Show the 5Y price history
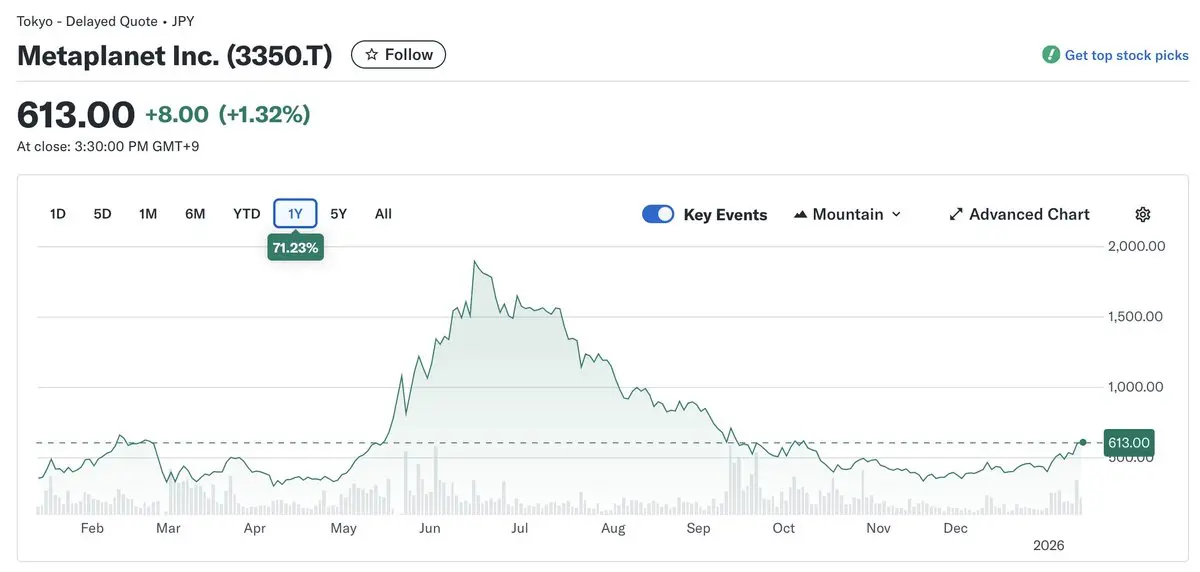The height and width of the screenshot is (572, 1200). click(x=339, y=214)
